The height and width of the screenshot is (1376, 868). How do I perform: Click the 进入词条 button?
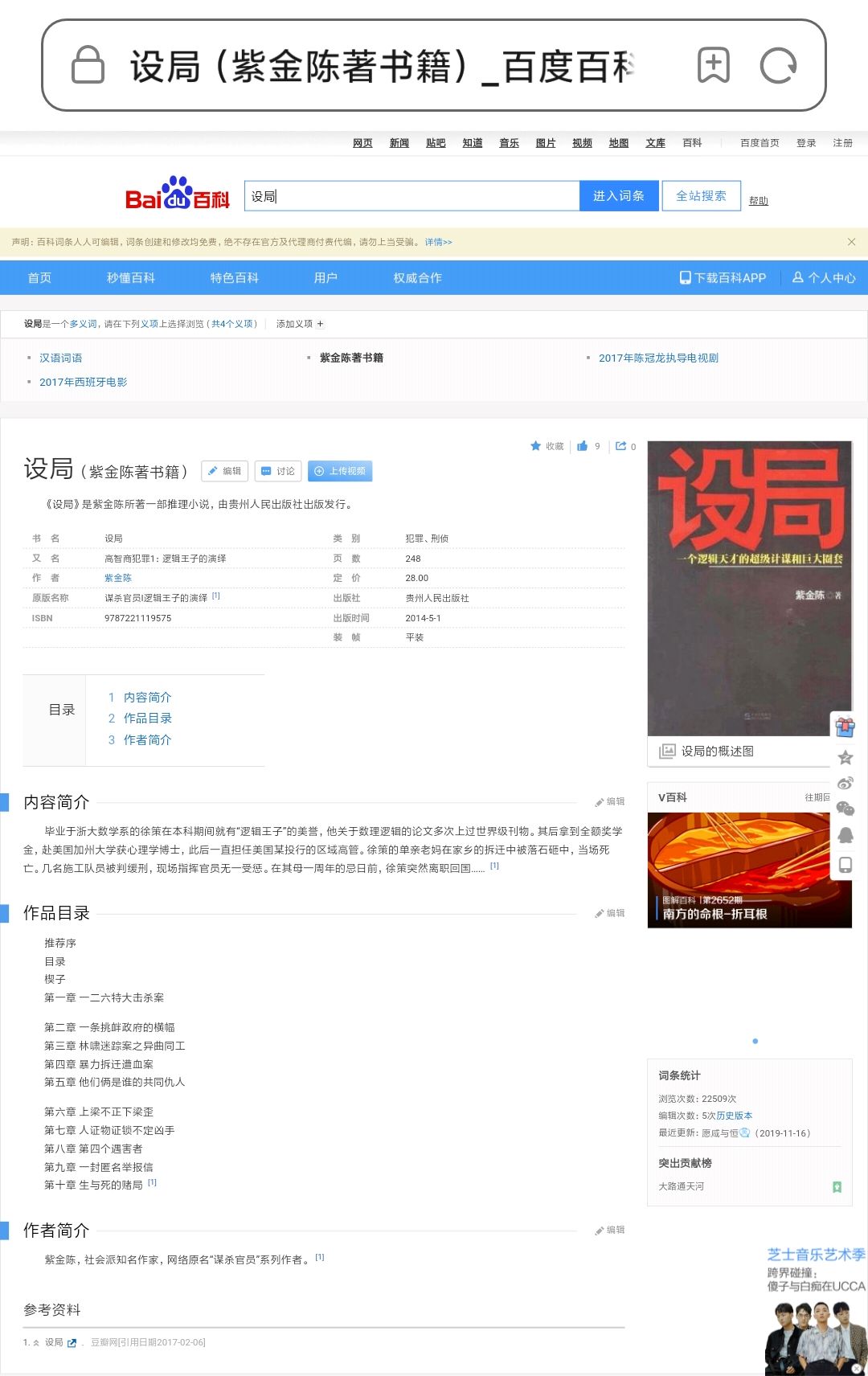(619, 196)
